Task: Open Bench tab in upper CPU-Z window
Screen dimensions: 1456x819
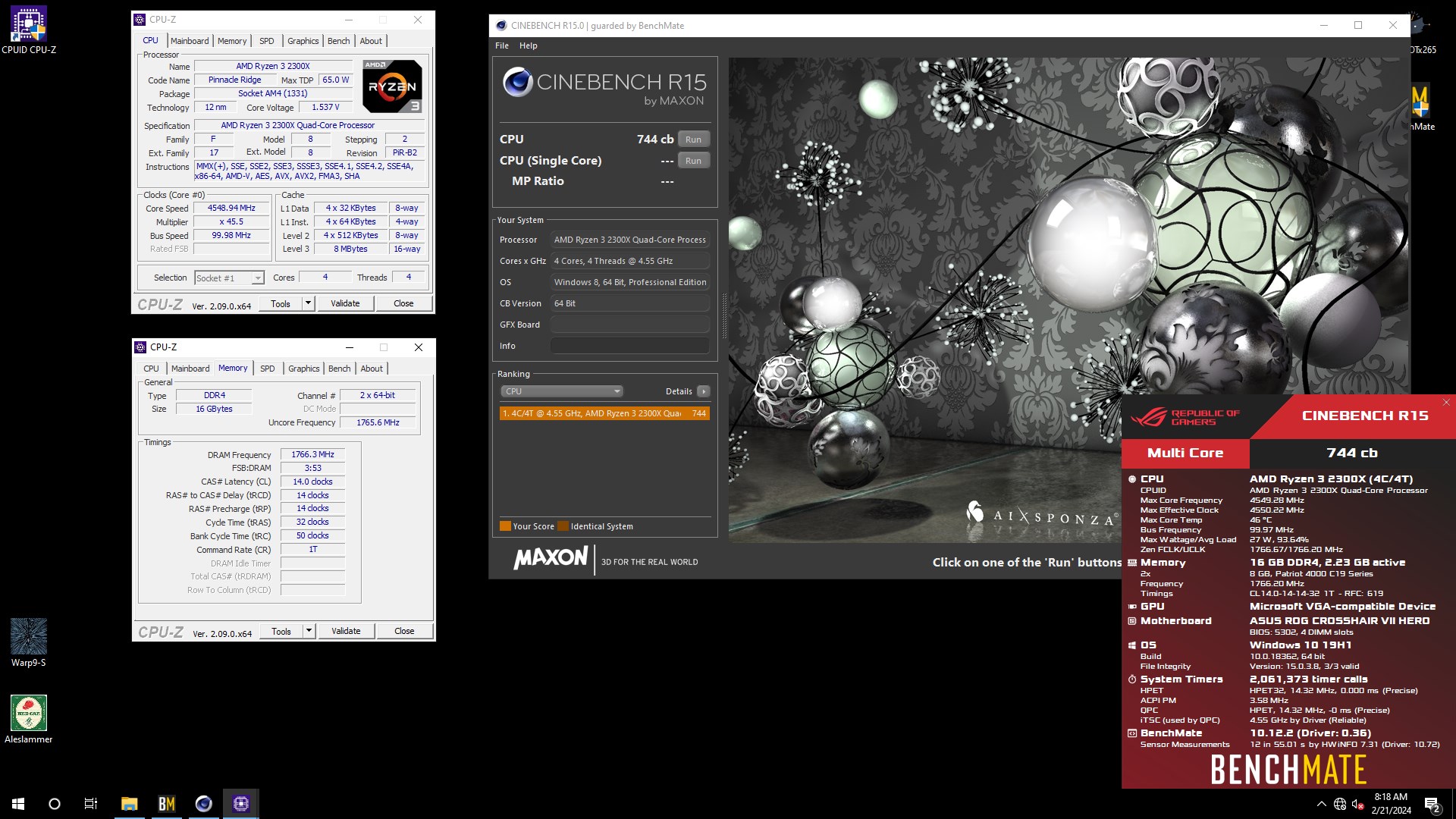Action: pos(339,41)
